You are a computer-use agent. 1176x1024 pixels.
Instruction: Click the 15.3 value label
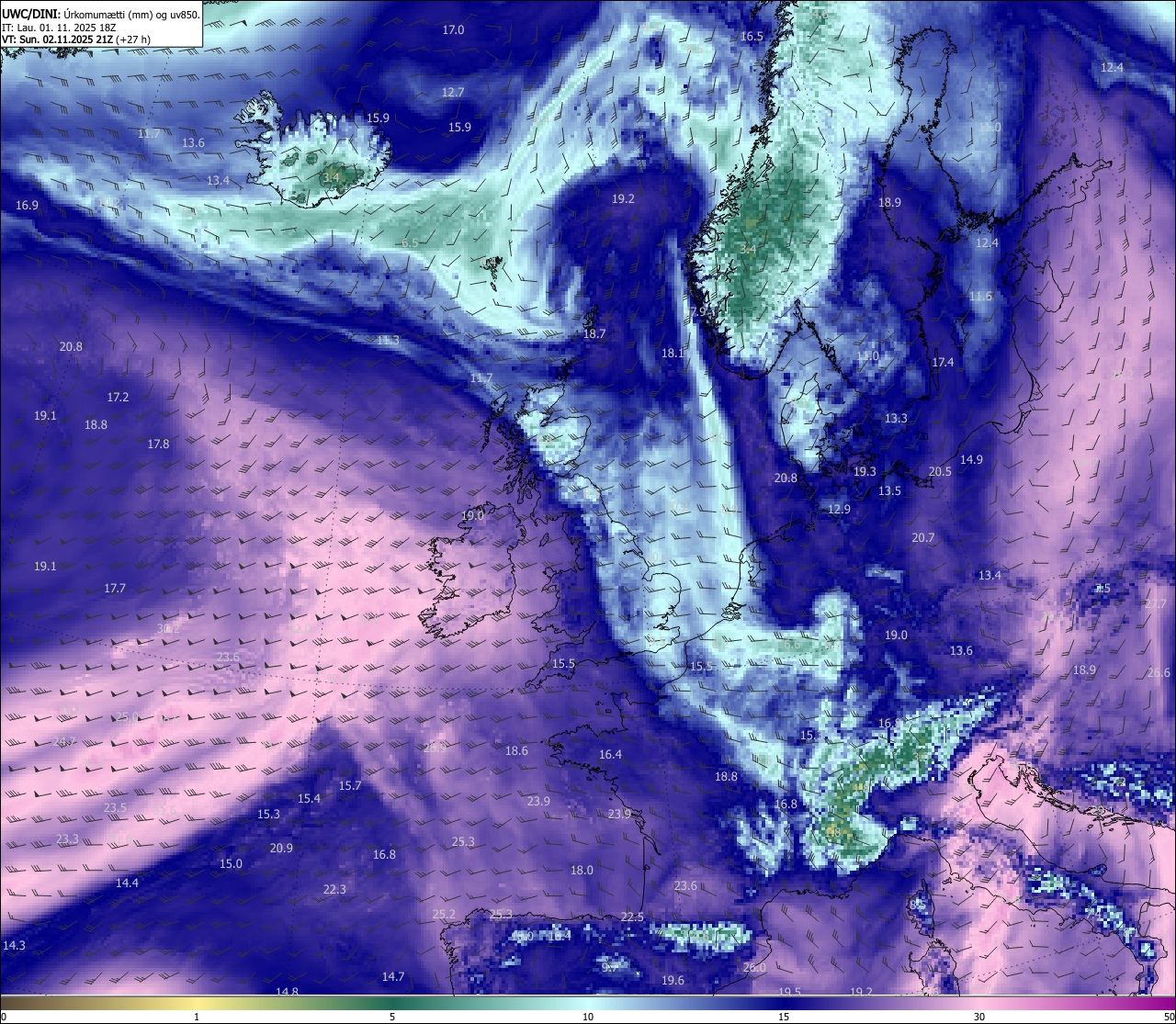(x=268, y=815)
